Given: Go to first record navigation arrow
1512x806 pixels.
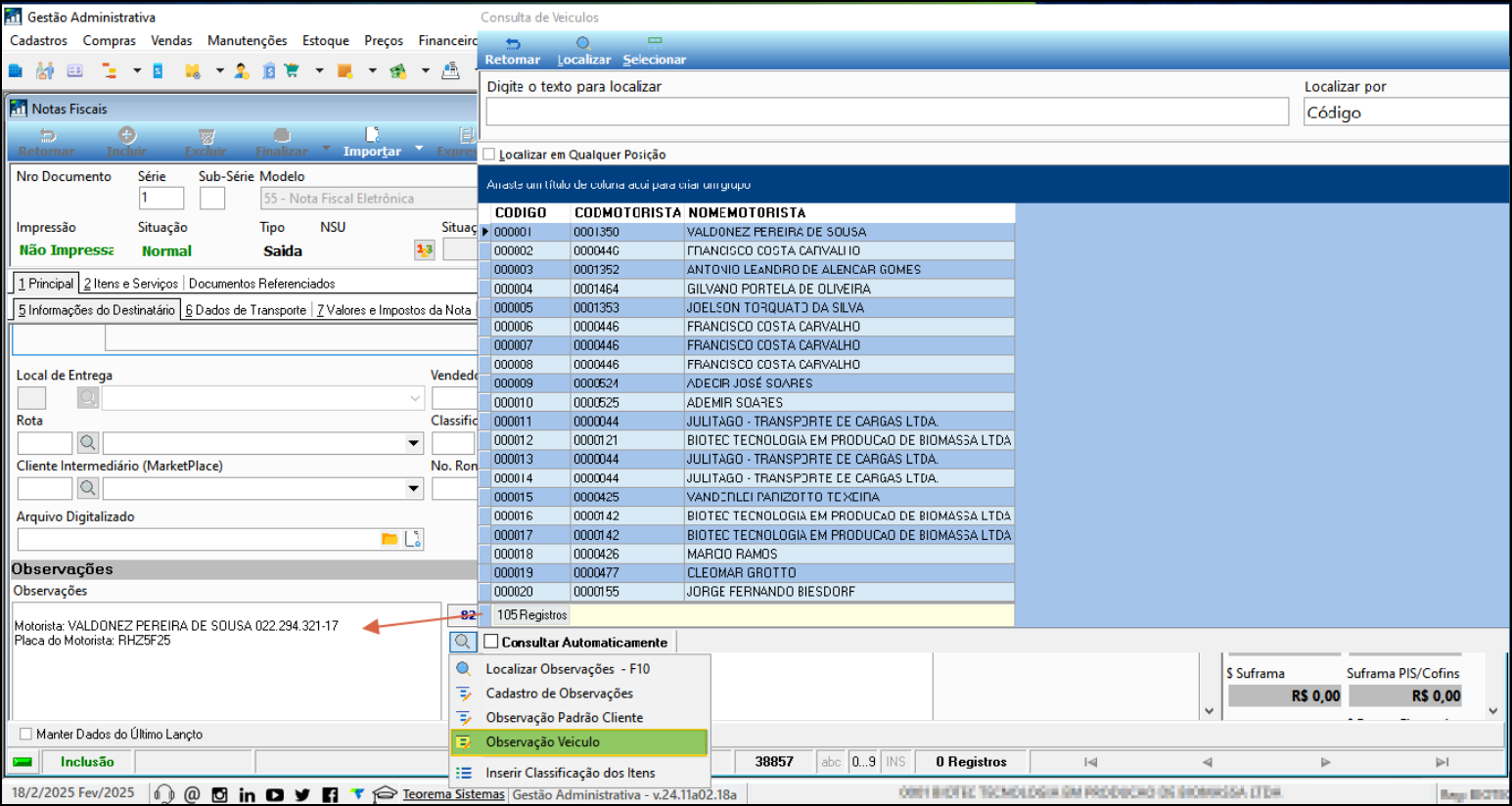Looking at the screenshot, I should click(x=1090, y=762).
